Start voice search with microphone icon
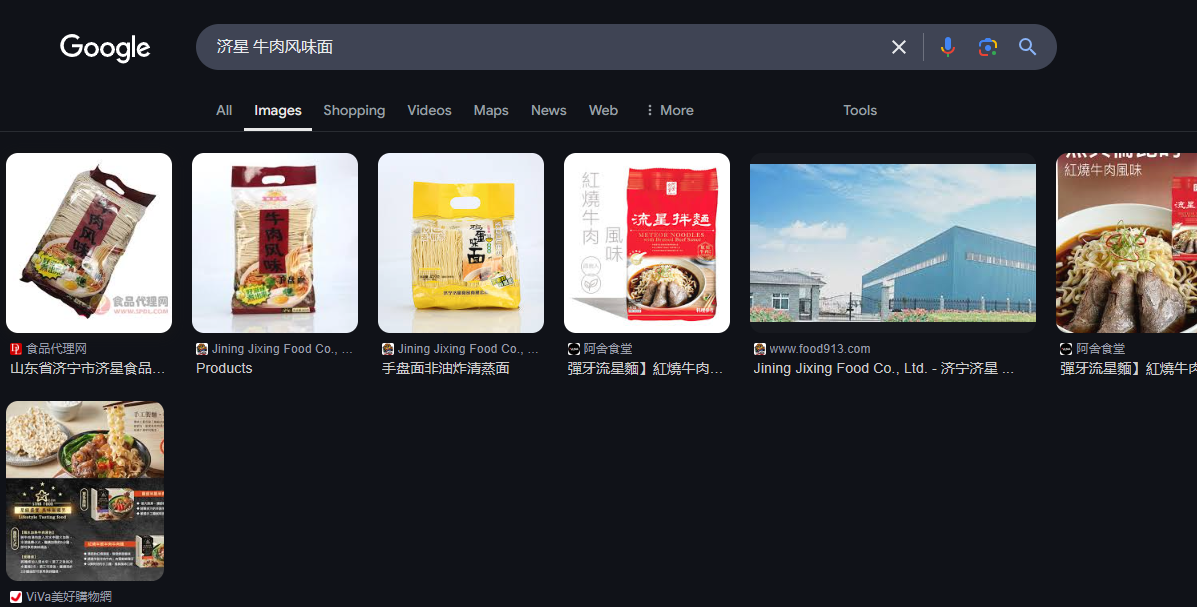Screen dimensions: 1197x607 947,47
